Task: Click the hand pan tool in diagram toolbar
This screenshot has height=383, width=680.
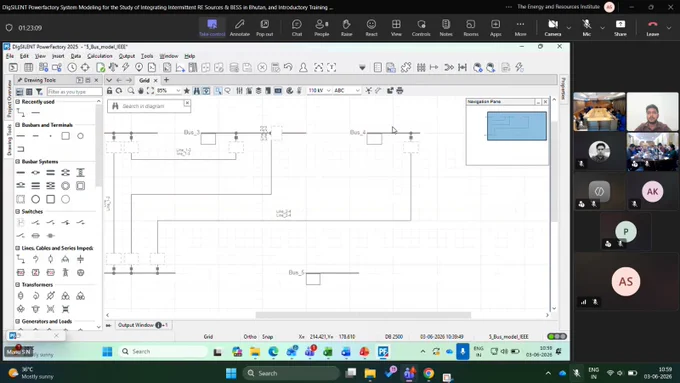Action: click(141, 91)
